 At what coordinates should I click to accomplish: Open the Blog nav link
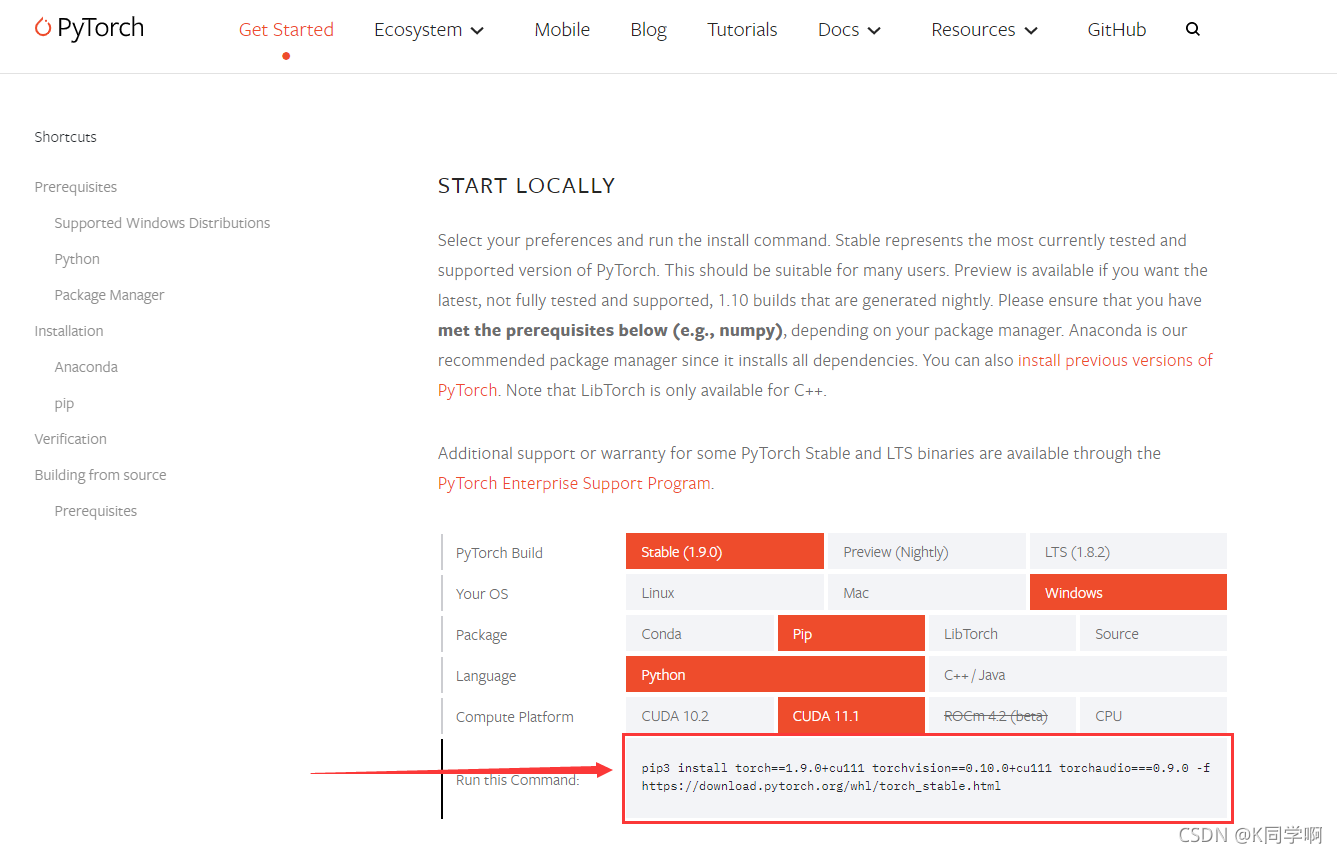(x=649, y=30)
